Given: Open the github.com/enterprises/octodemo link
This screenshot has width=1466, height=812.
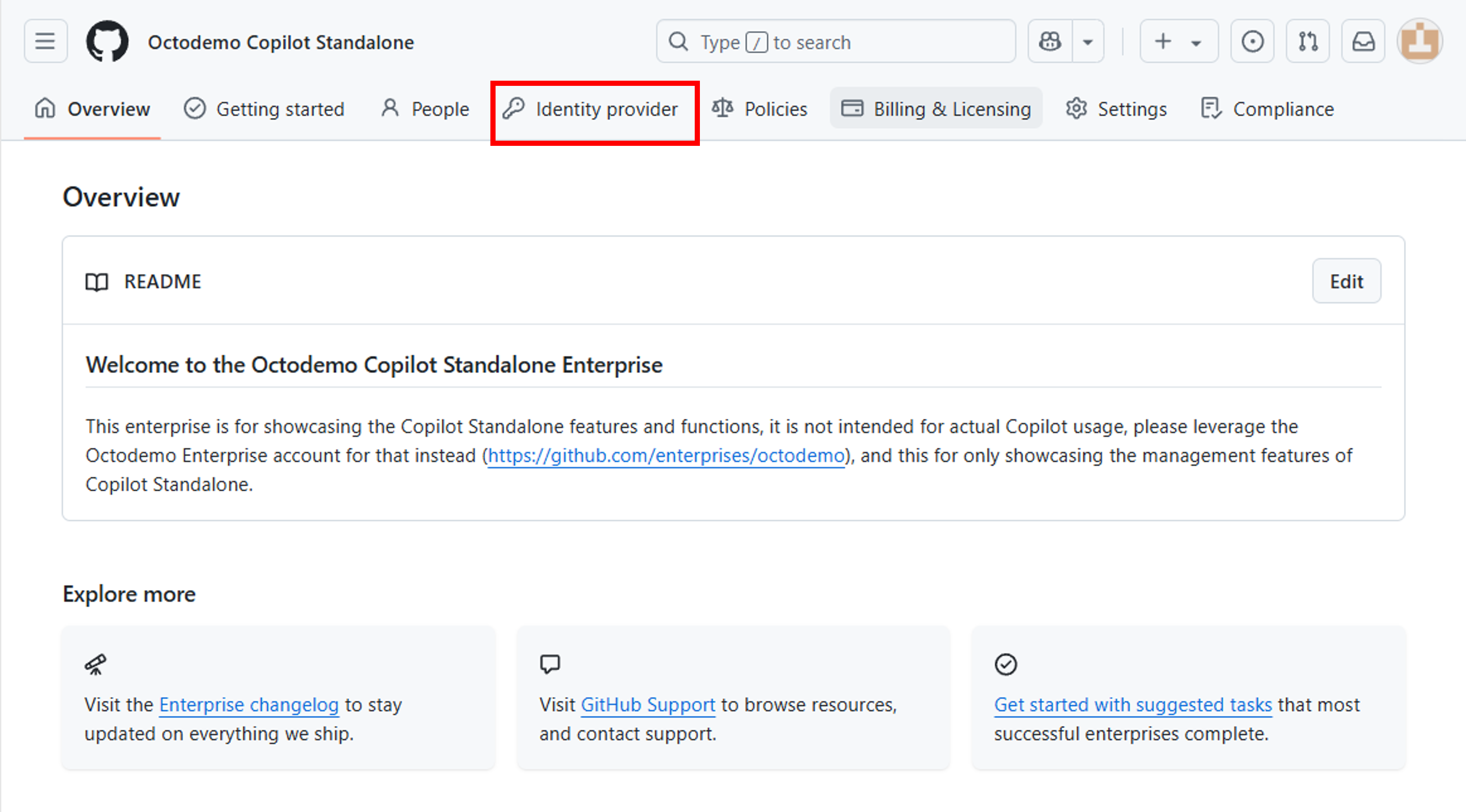Looking at the screenshot, I should (666, 456).
